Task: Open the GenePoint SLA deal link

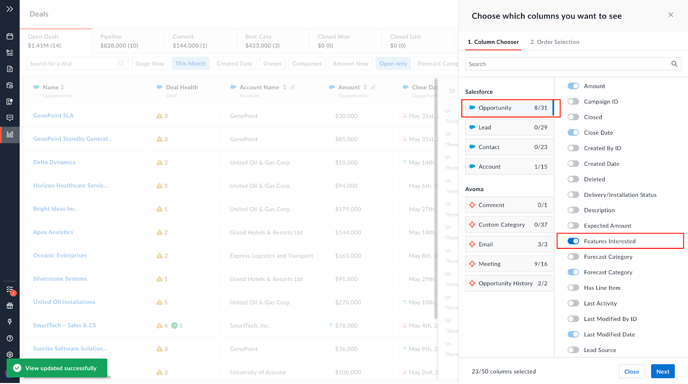Action: [53, 115]
